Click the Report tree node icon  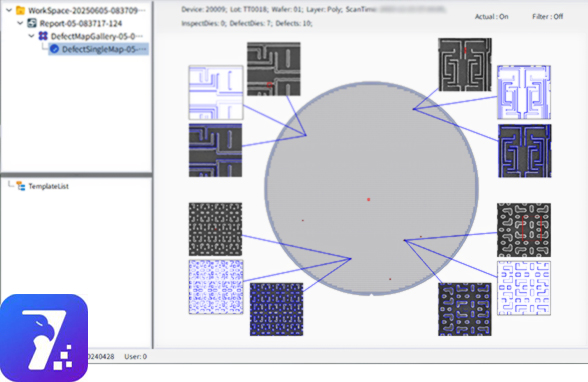[x=32, y=23]
